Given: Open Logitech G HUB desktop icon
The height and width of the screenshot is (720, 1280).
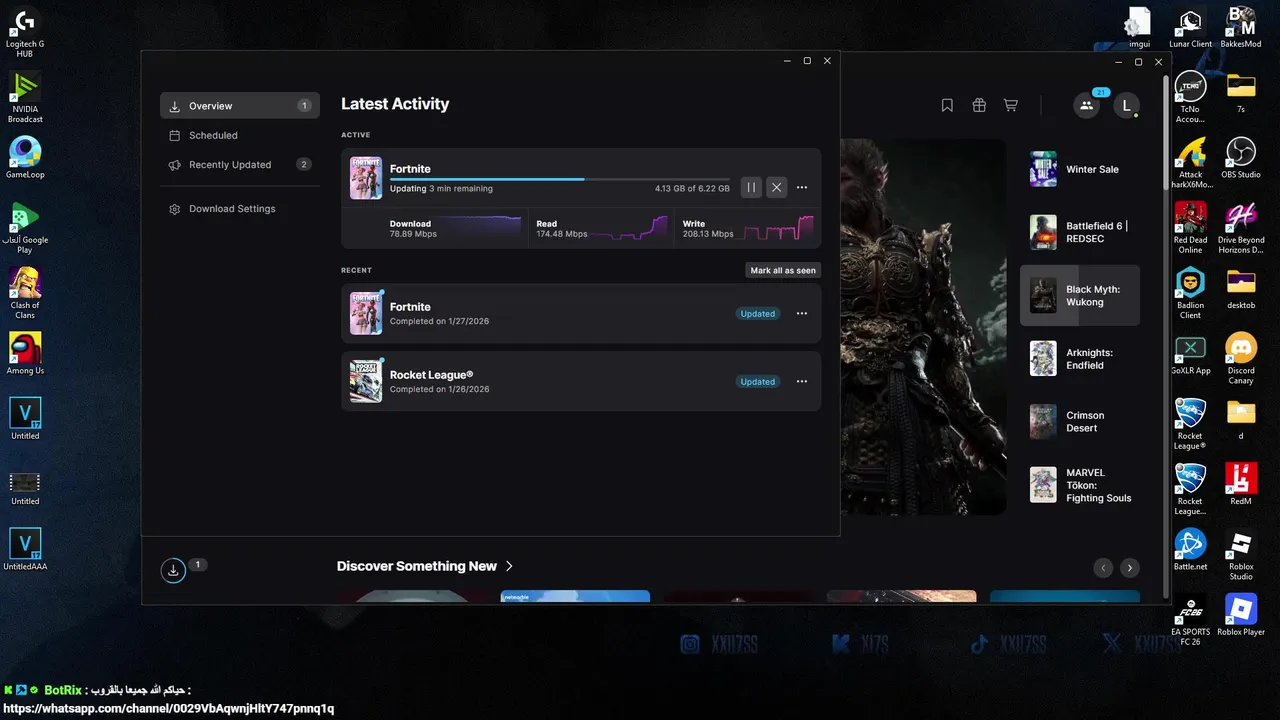Looking at the screenshot, I should point(25,32).
